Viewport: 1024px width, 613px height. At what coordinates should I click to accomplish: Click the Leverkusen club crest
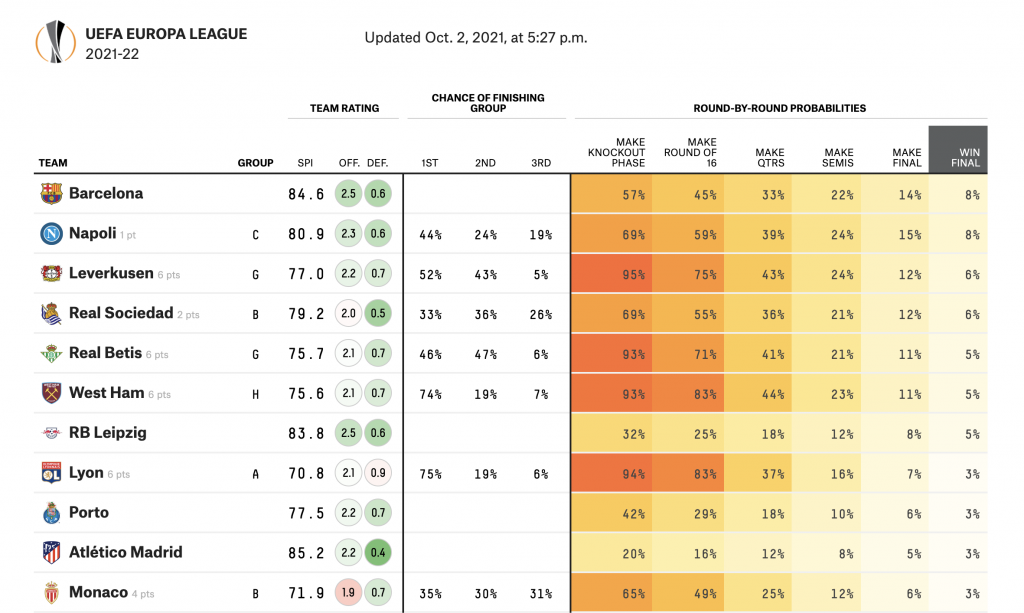[51, 274]
